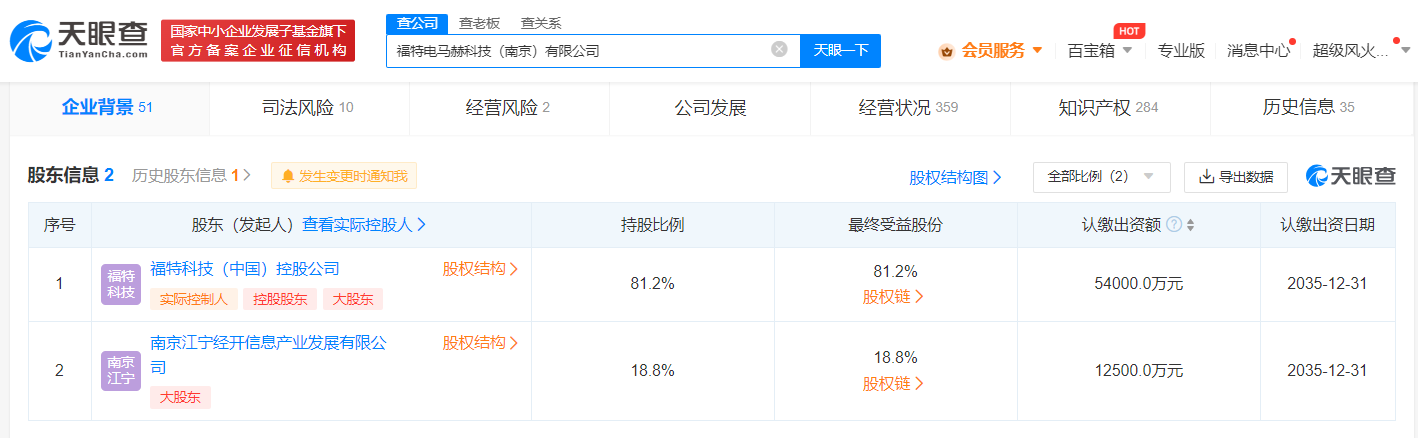Click into the company search input field
This screenshot has width=1418, height=438.
(x=580, y=50)
